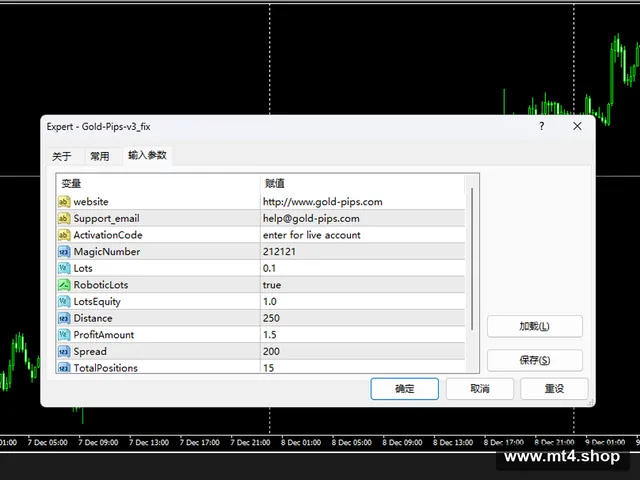Click the 重设 button
Image resolution: width=640 pixels, height=480 pixels.
point(554,389)
